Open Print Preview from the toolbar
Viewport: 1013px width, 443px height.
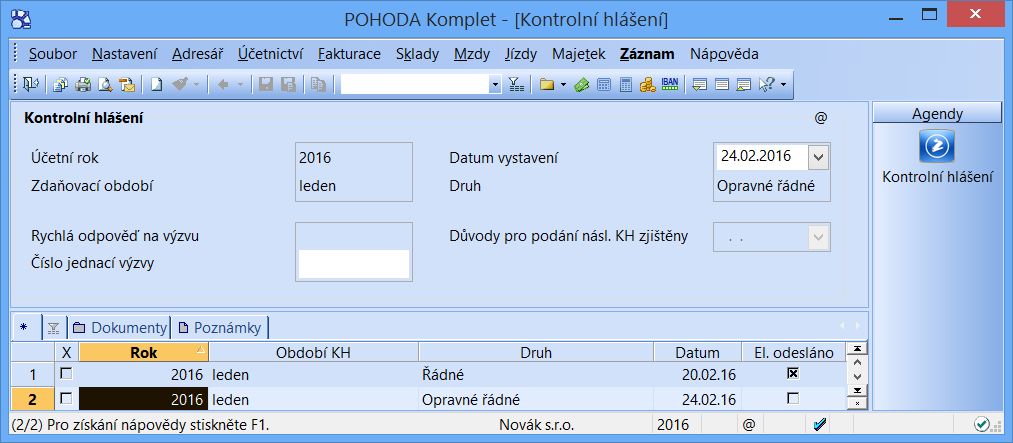[105, 85]
